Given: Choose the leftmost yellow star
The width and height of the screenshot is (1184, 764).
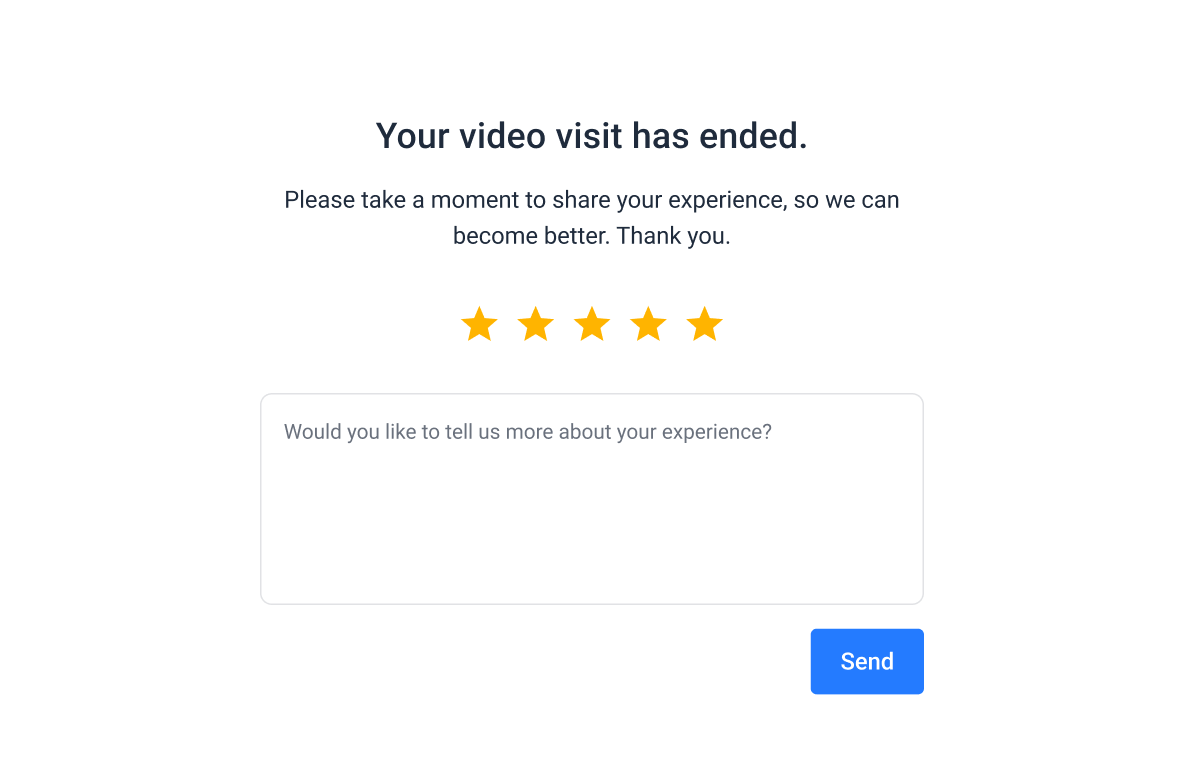Looking at the screenshot, I should (x=479, y=325).
